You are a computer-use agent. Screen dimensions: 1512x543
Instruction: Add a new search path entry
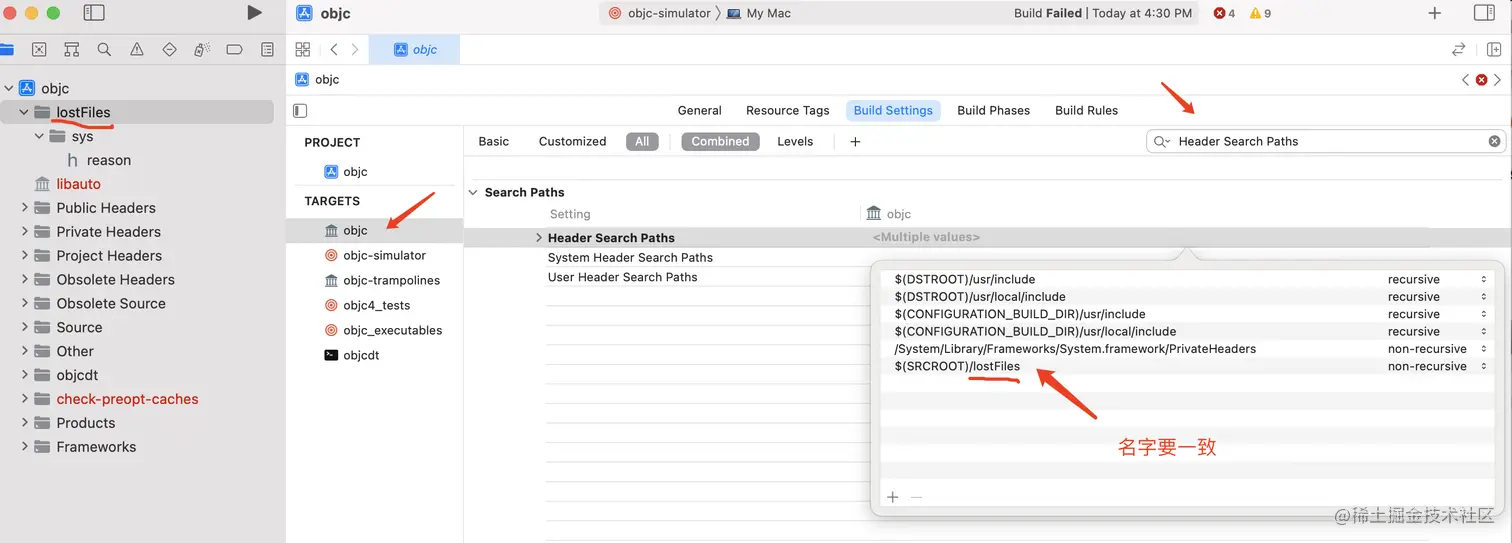893,497
